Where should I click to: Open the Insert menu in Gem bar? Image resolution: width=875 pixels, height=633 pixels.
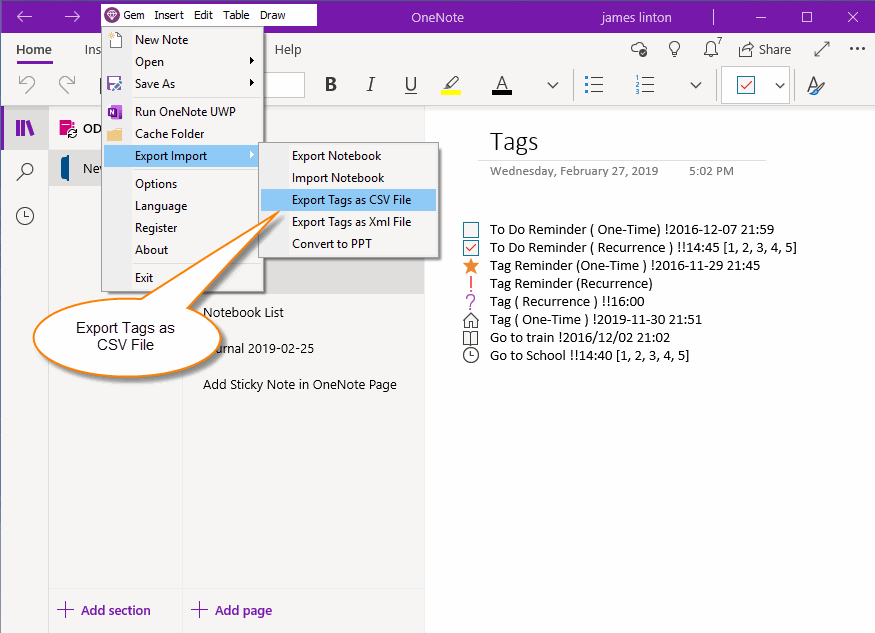pos(169,15)
